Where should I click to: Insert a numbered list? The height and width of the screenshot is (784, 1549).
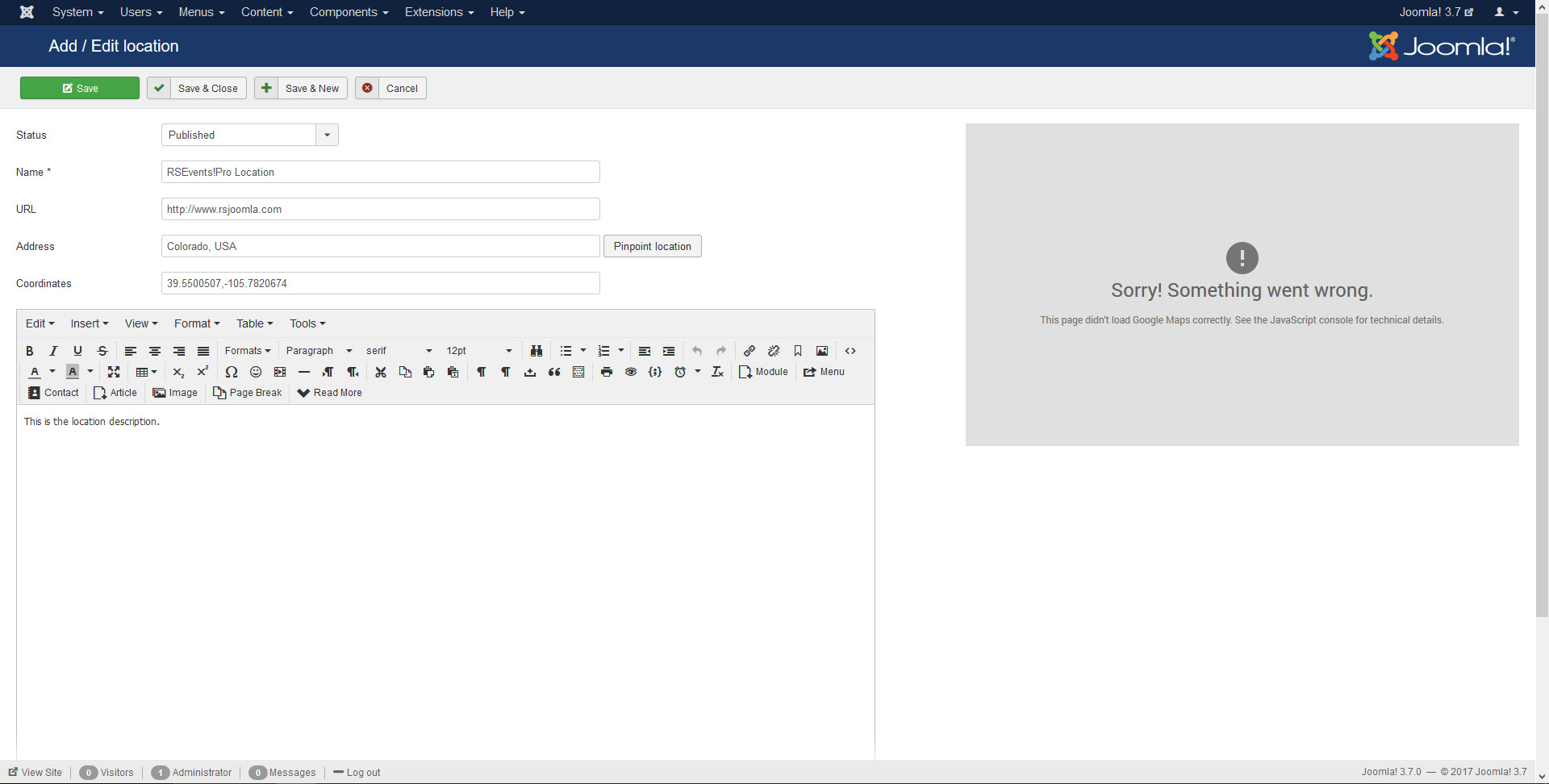pos(603,351)
